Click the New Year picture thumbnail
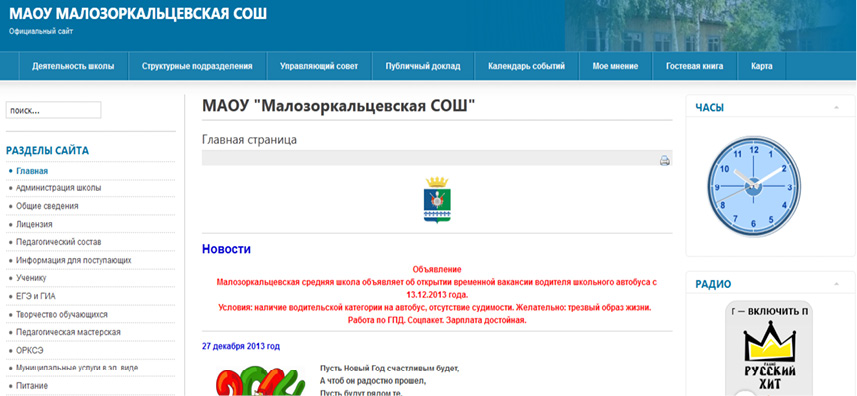Screen dimensions: 857x396 [x=260, y=381]
